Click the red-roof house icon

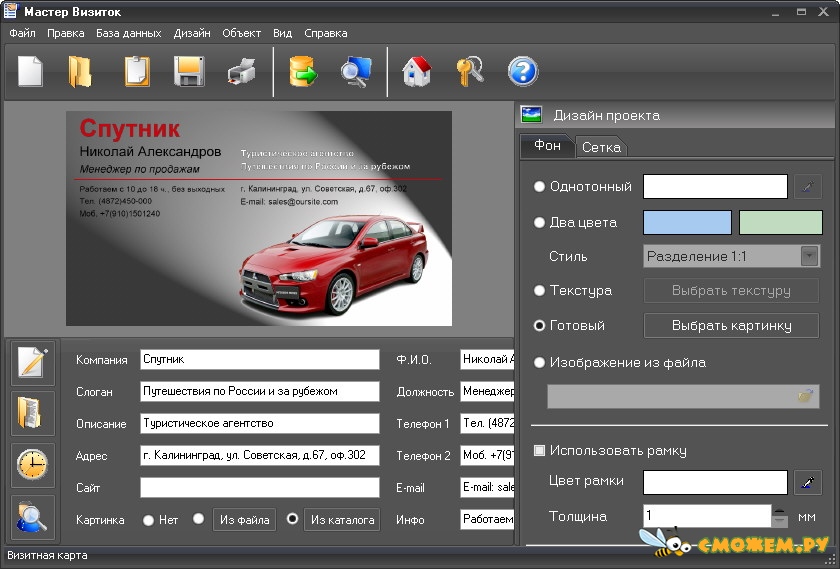click(x=417, y=71)
